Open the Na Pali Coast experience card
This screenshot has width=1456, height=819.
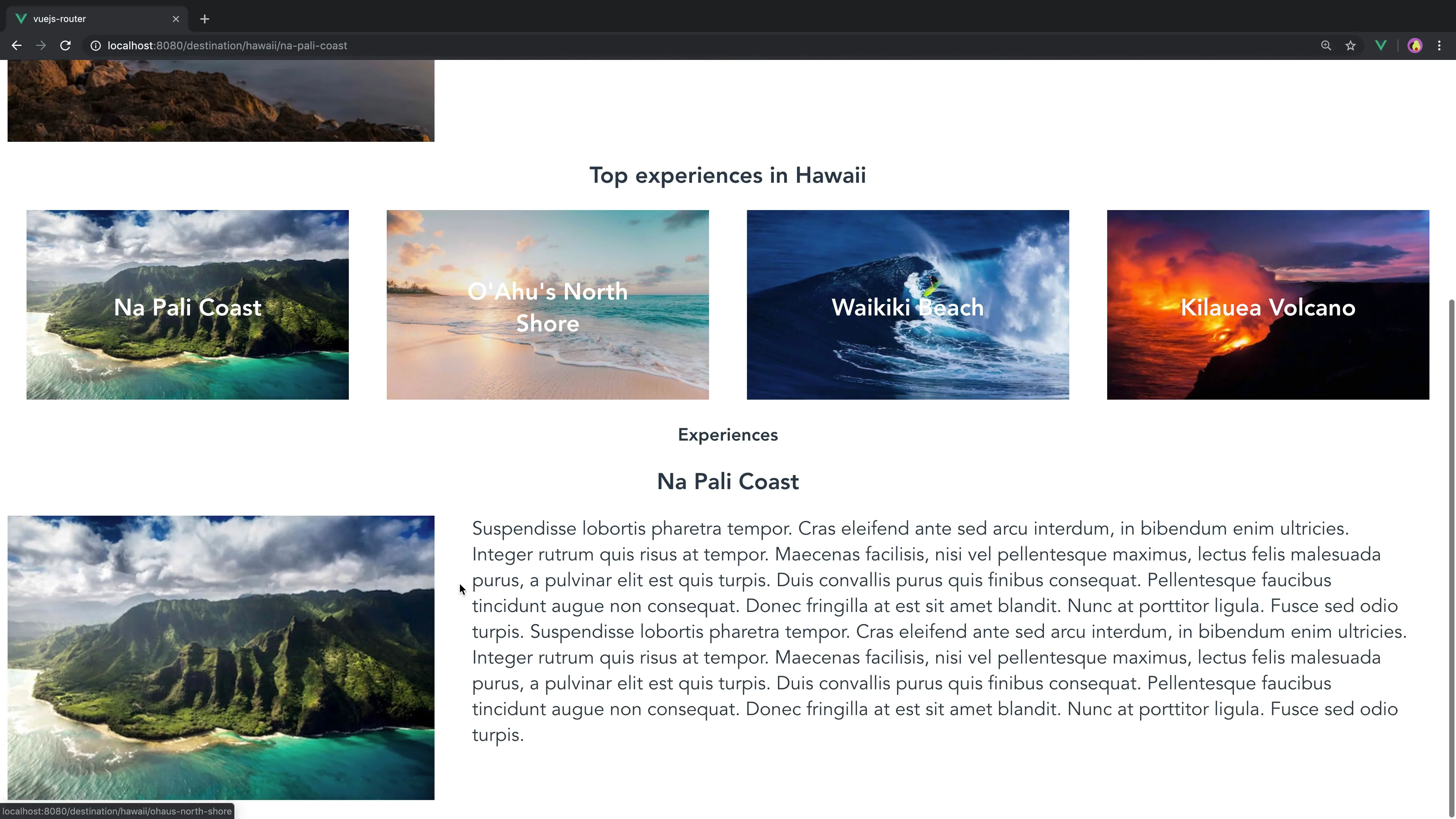pyautogui.click(x=188, y=304)
